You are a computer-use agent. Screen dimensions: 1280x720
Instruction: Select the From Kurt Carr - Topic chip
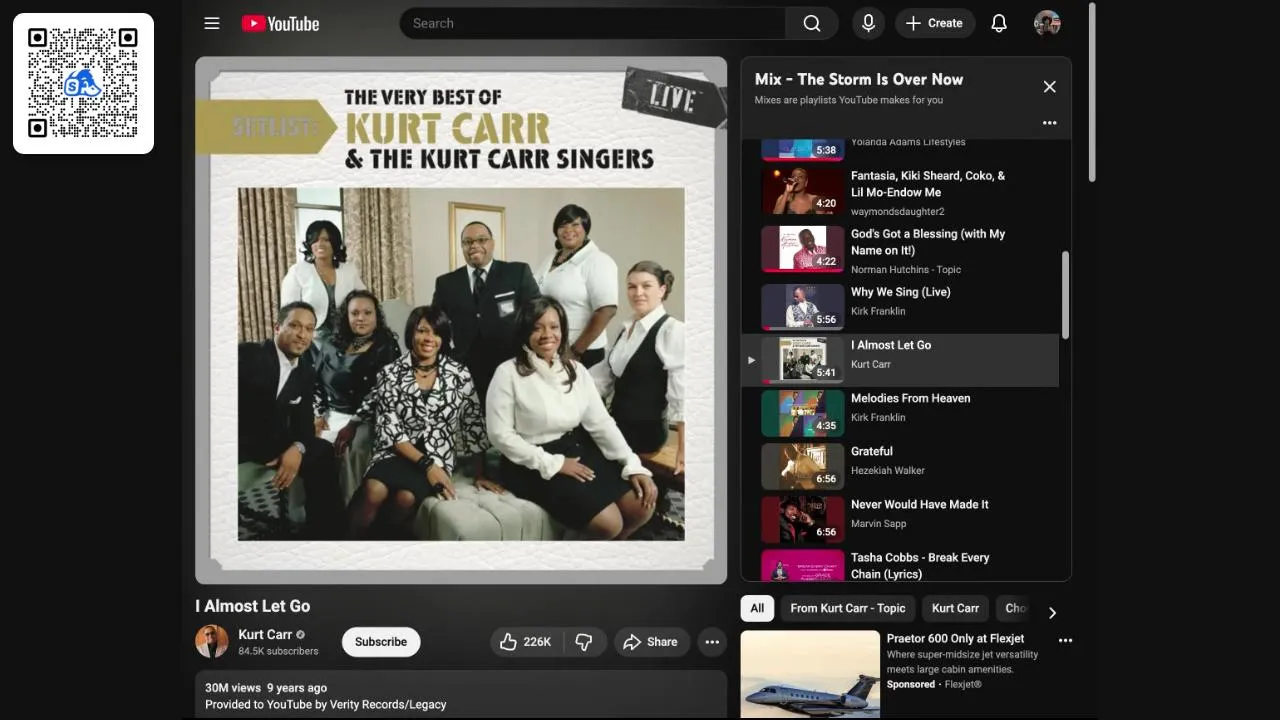(848, 608)
